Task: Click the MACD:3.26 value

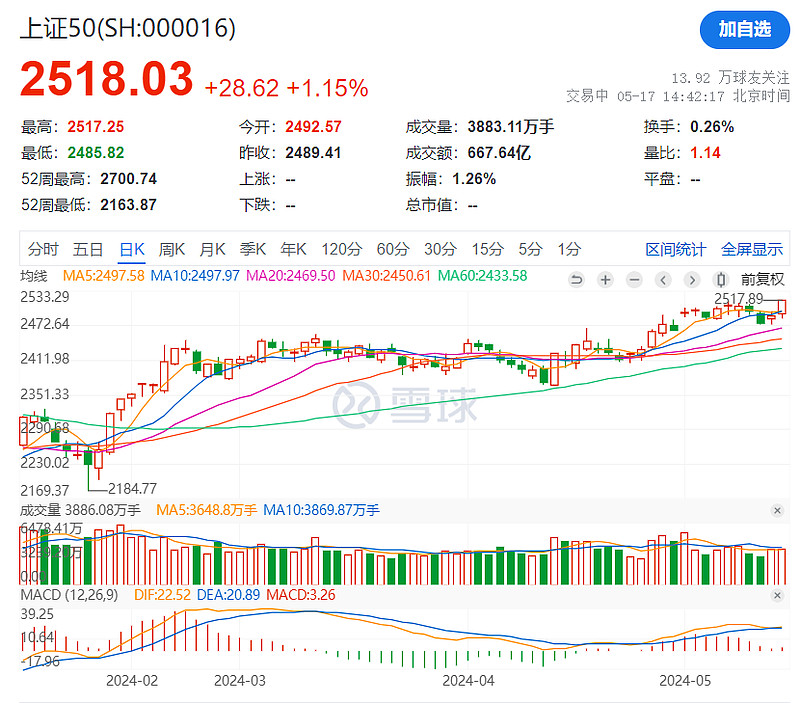Action: point(301,595)
